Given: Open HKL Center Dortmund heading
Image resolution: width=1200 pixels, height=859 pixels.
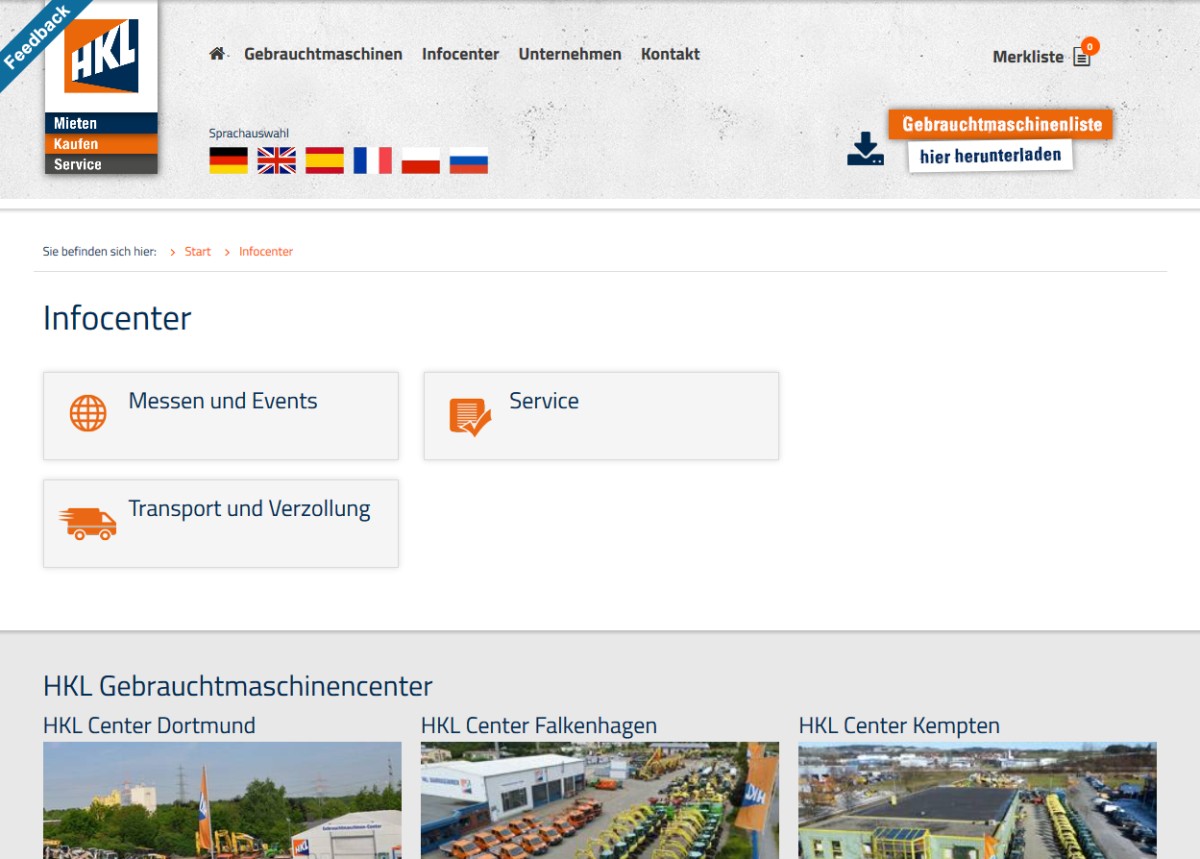Looking at the screenshot, I should coord(149,725).
